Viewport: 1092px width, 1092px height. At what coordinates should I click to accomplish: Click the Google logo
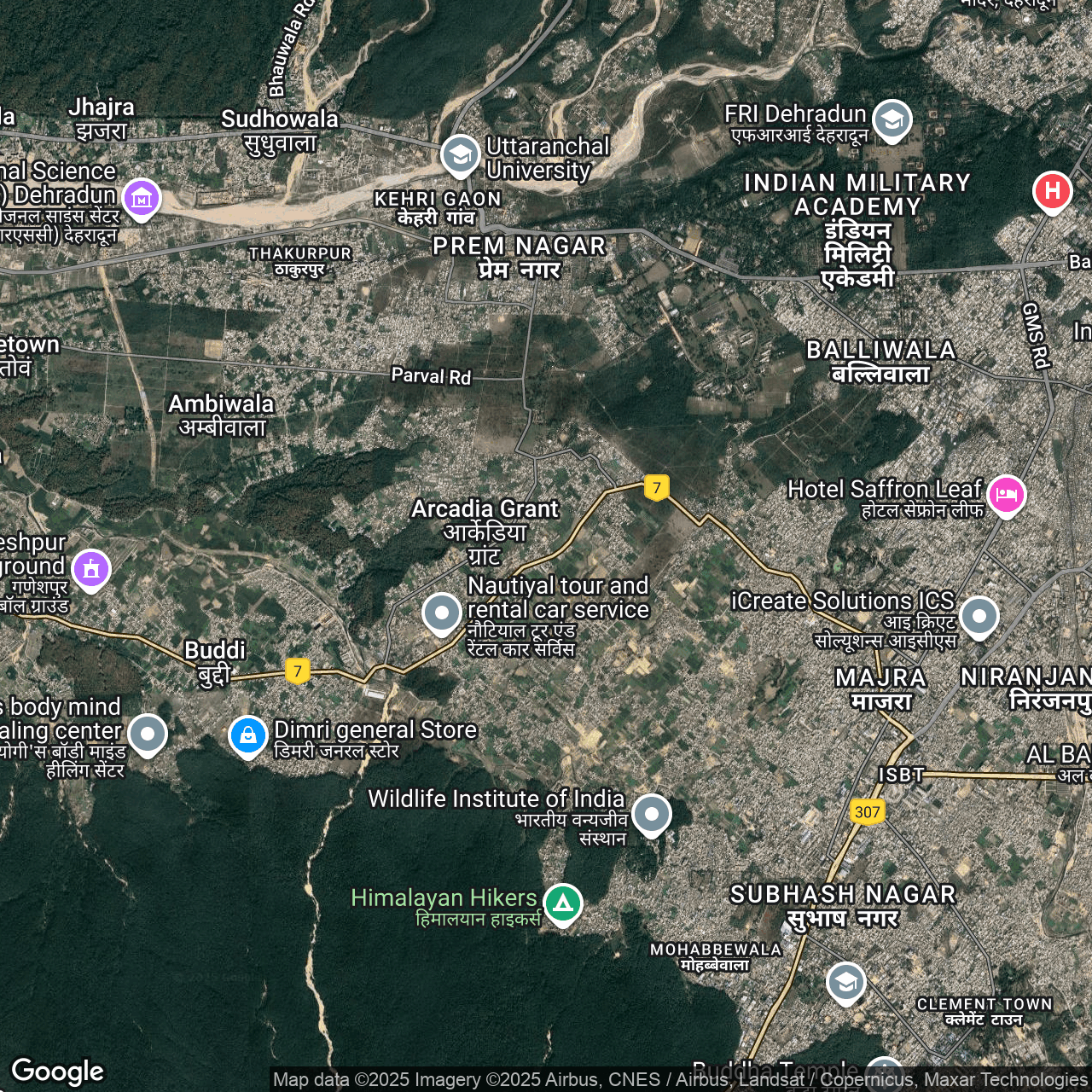(x=58, y=1071)
